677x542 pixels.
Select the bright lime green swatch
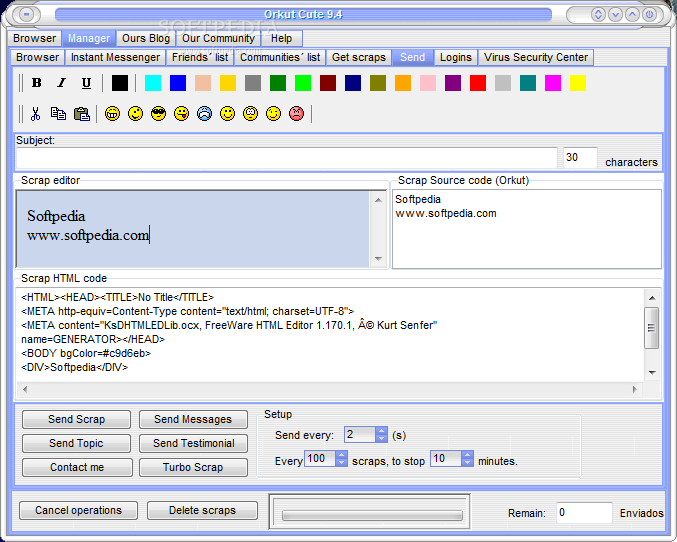coord(303,83)
